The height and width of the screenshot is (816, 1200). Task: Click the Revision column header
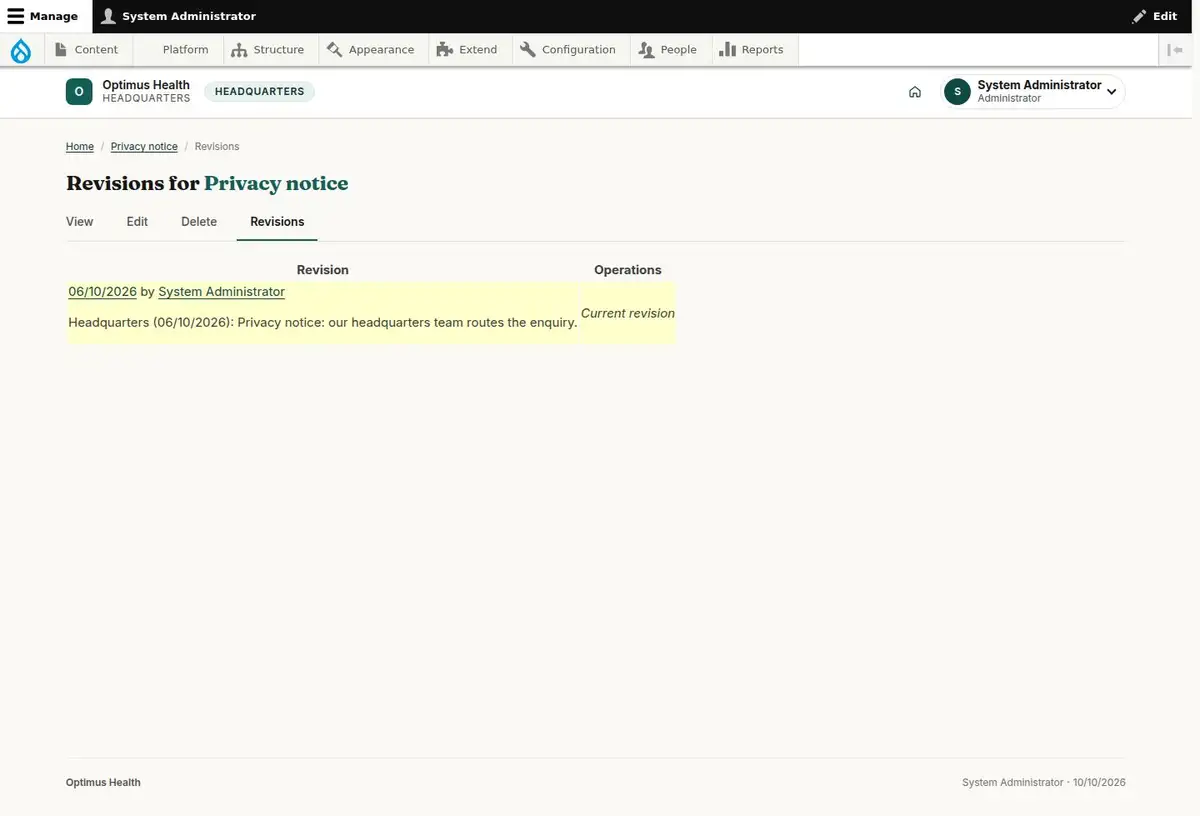pyautogui.click(x=323, y=270)
